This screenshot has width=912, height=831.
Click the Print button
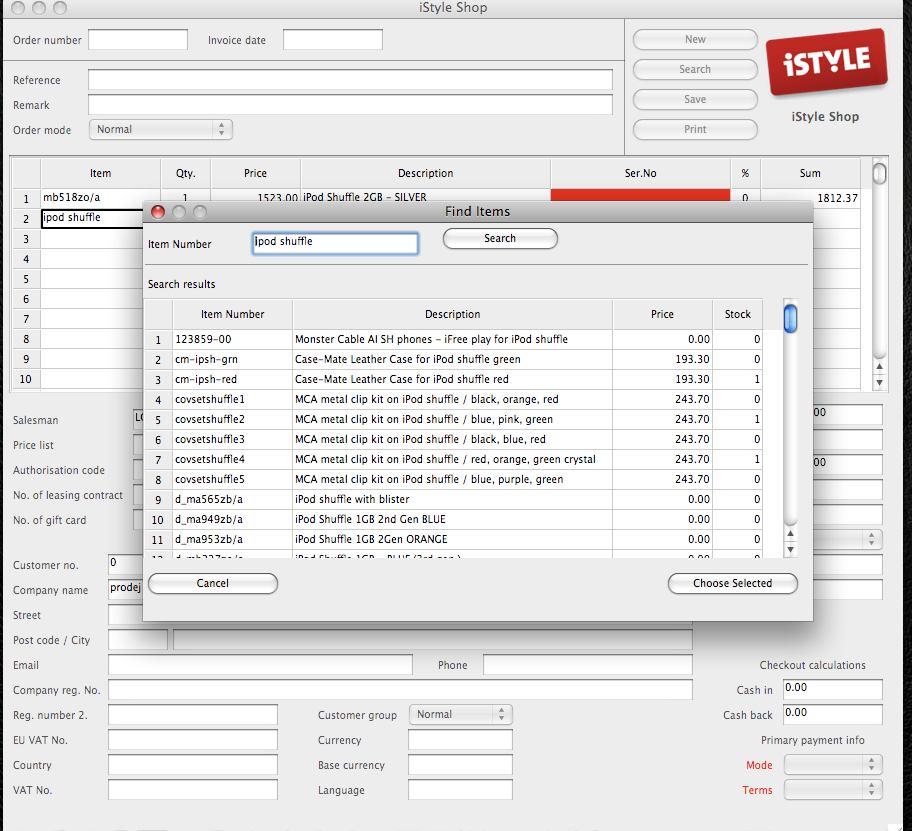pos(695,130)
